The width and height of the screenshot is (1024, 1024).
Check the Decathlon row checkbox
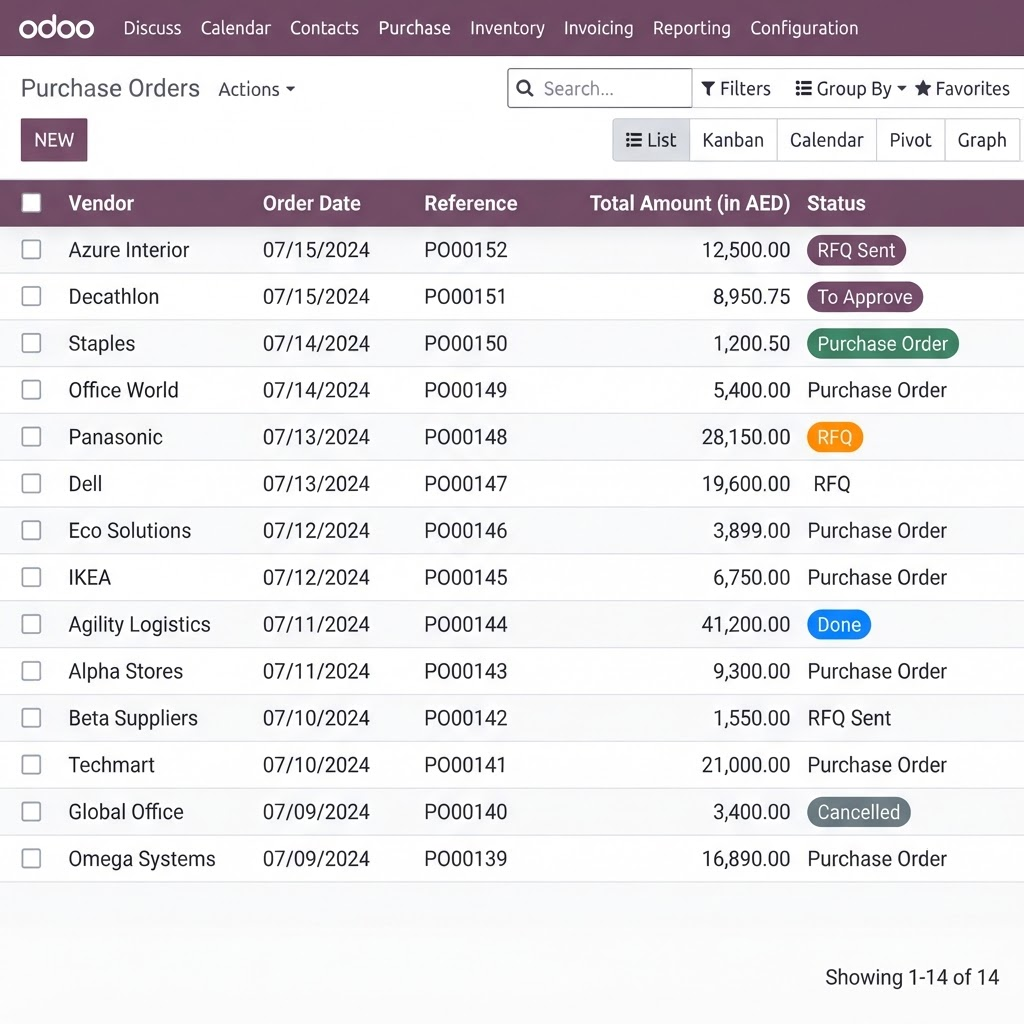point(31,296)
